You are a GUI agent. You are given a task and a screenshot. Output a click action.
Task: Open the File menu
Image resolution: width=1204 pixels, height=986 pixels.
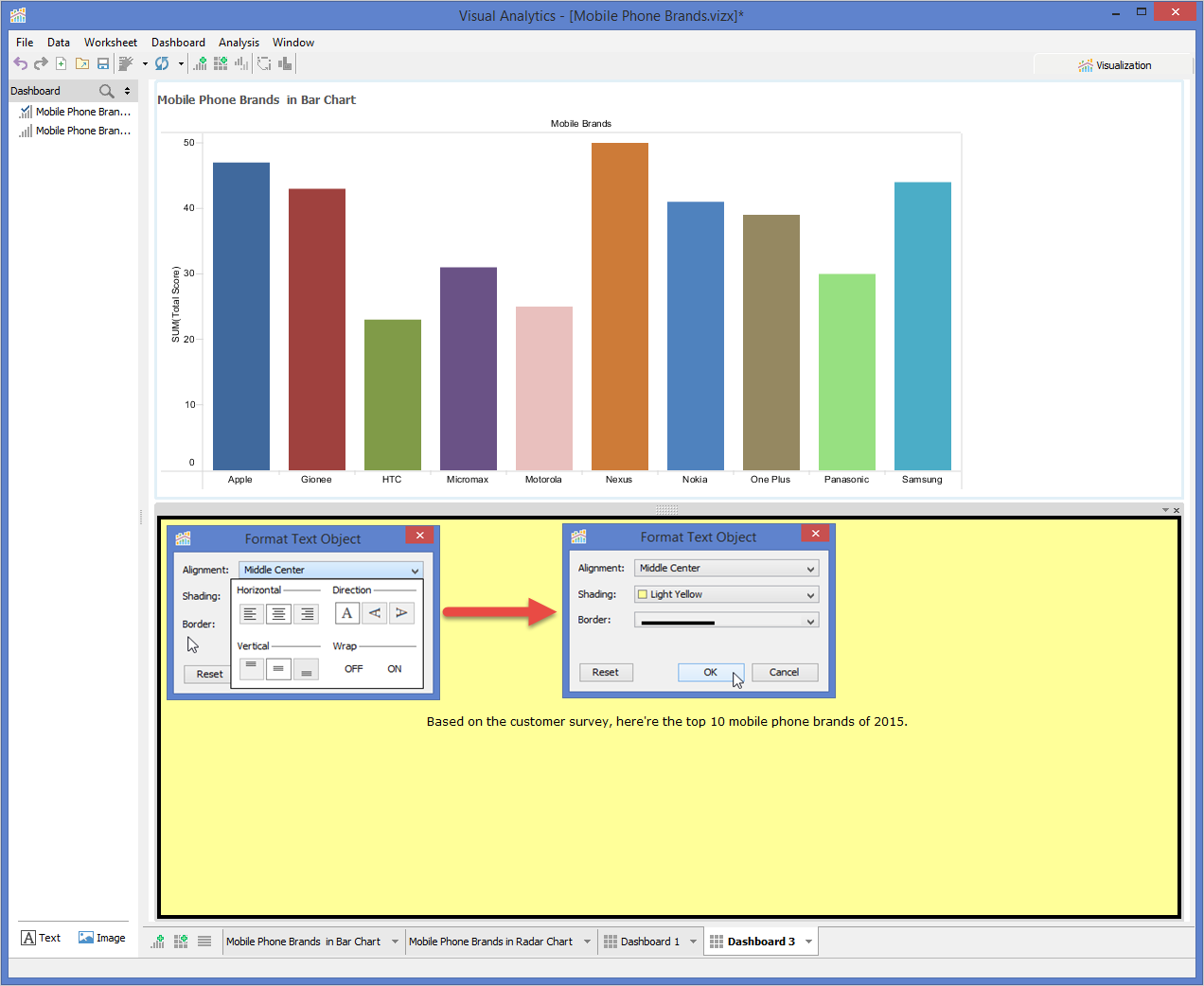pos(25,43)
